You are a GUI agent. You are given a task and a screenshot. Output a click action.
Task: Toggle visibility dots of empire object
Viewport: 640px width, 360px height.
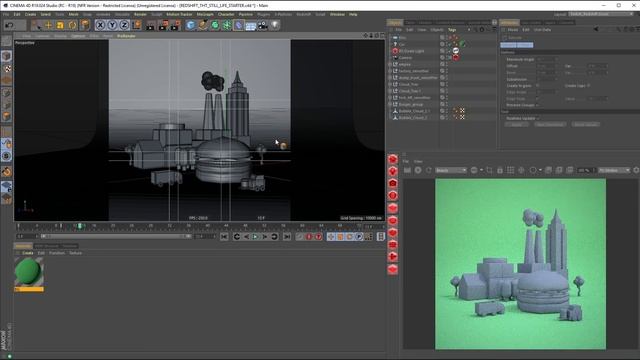click(447, 64)
